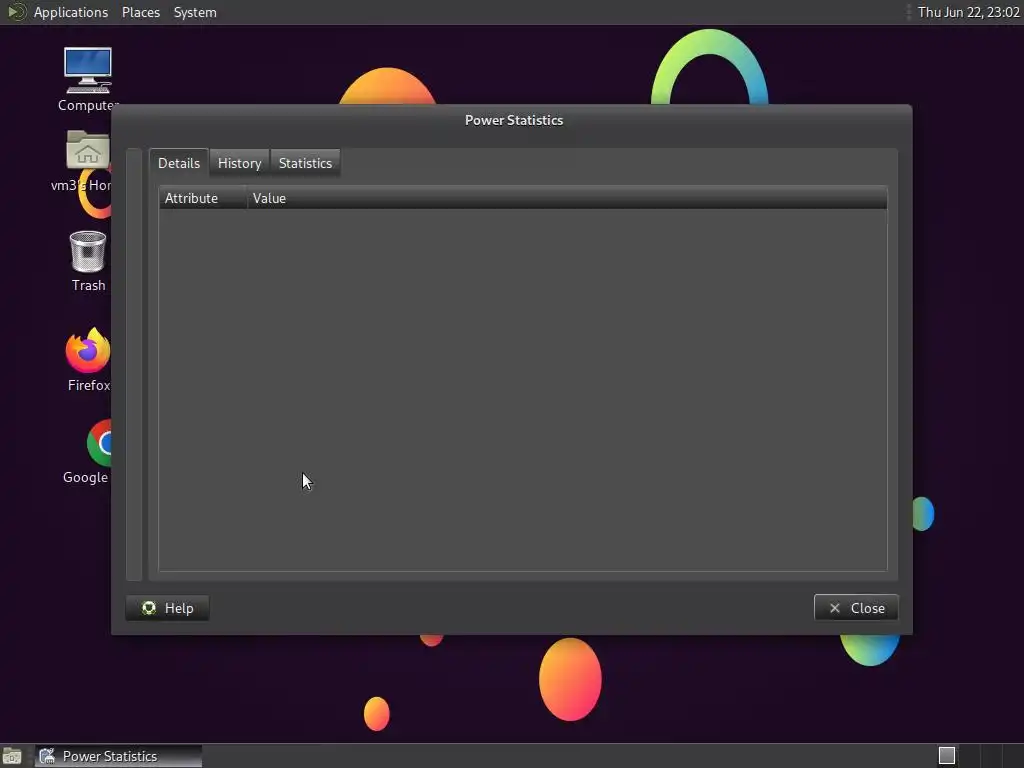Click the MATE logo icon in top panel
Viewport: 1024px width, 768px height.
16,12
